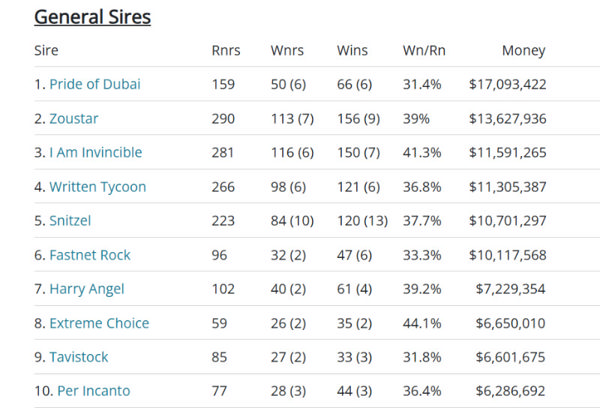Click the Money column header
The image size is (600, 408).
click(x=525, y=50)
